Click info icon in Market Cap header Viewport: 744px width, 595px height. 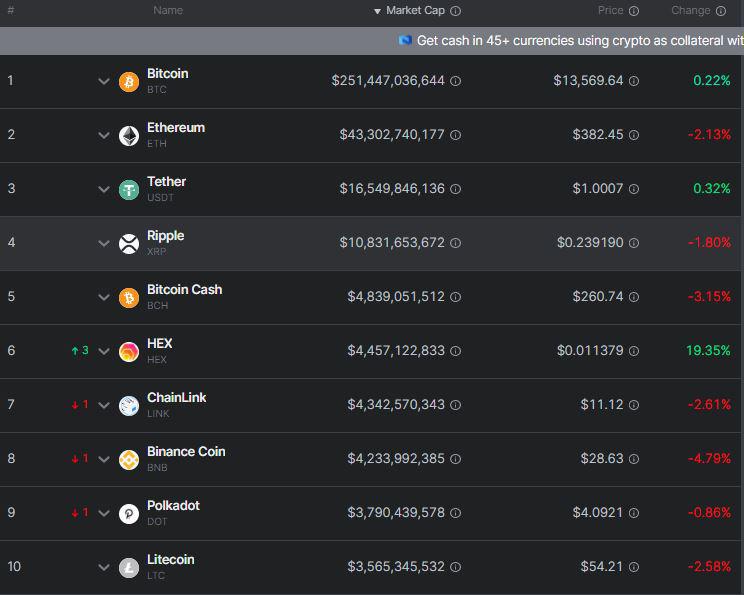[x=456, y=11]
